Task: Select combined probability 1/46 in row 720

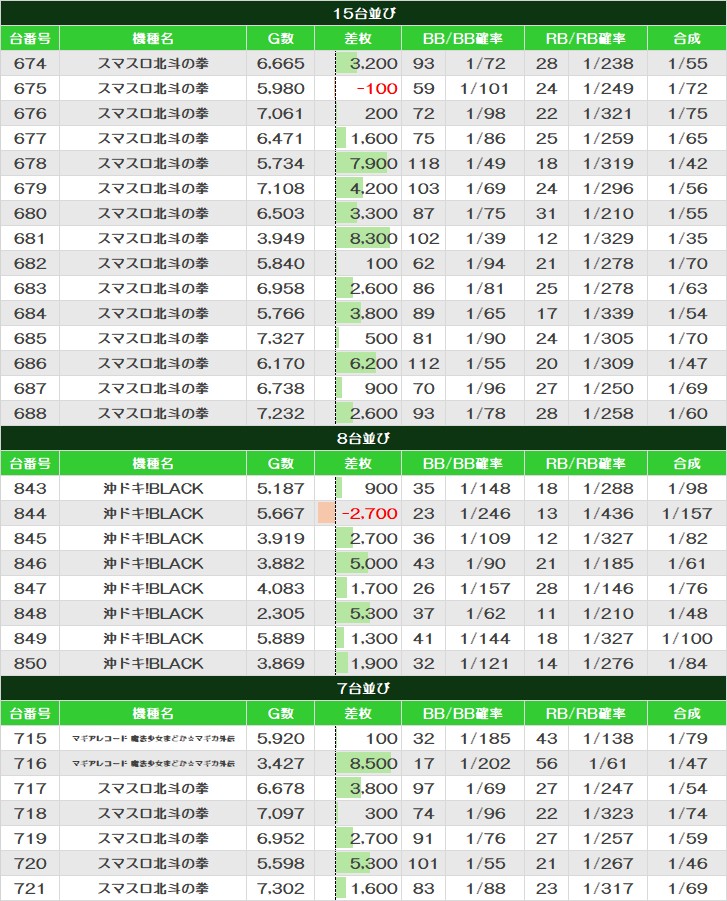Action: 687,864
